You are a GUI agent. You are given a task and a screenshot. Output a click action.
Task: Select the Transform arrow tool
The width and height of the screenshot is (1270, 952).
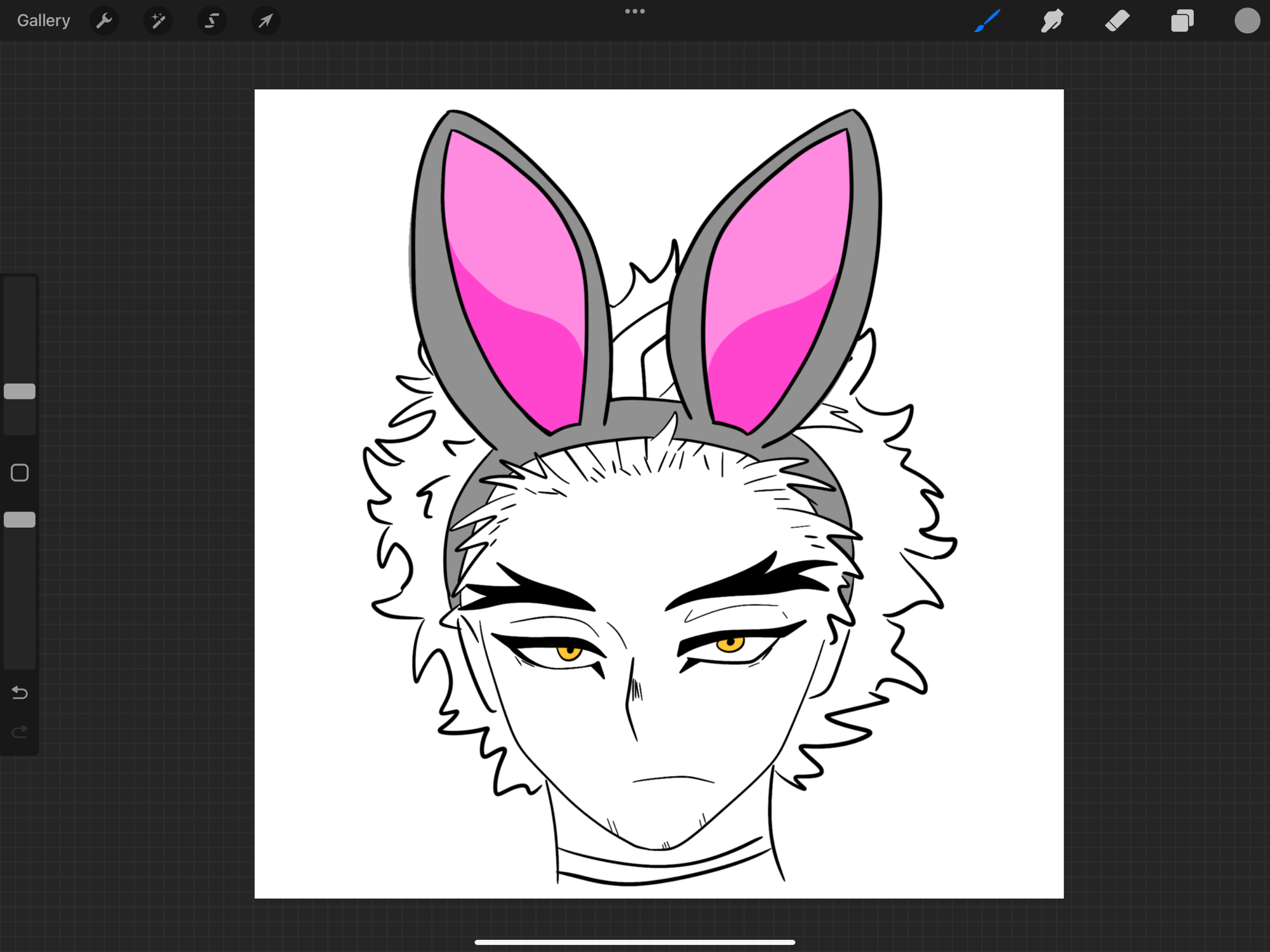pyautogui.click(x=265, y=21)
